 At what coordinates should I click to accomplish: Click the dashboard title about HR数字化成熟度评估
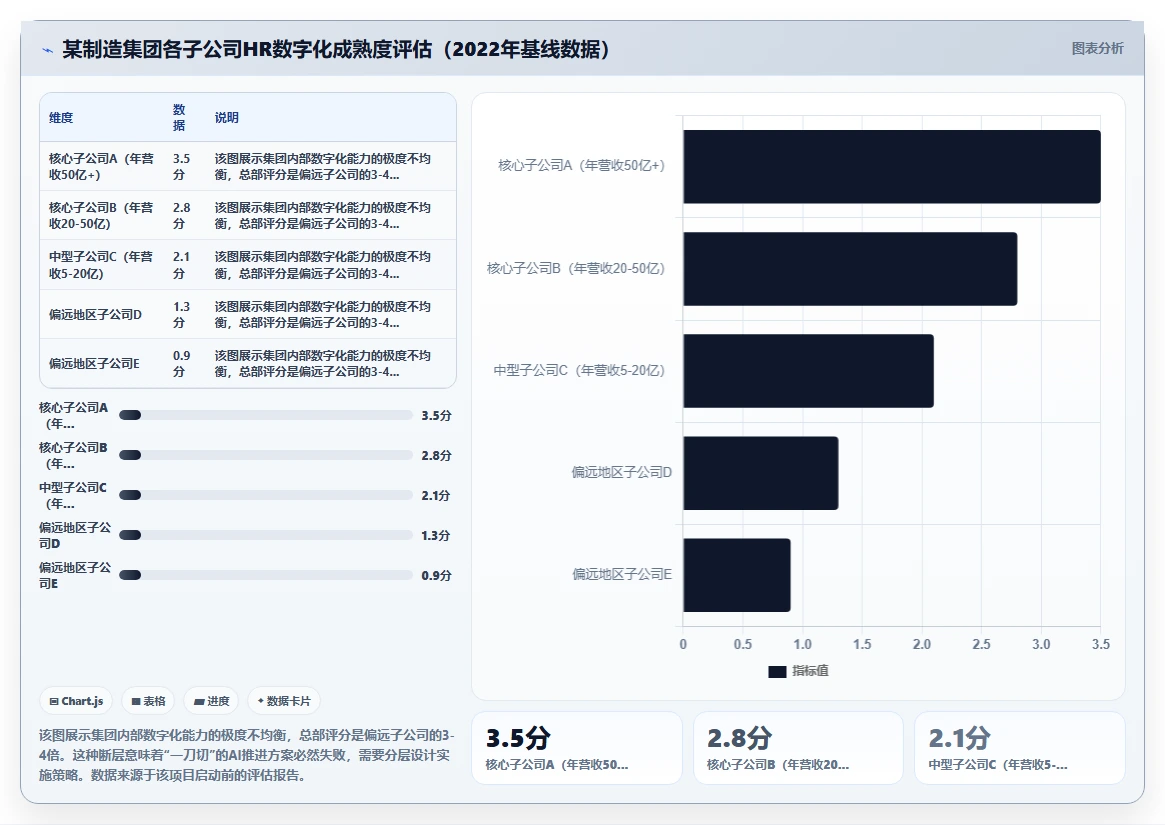336,49
